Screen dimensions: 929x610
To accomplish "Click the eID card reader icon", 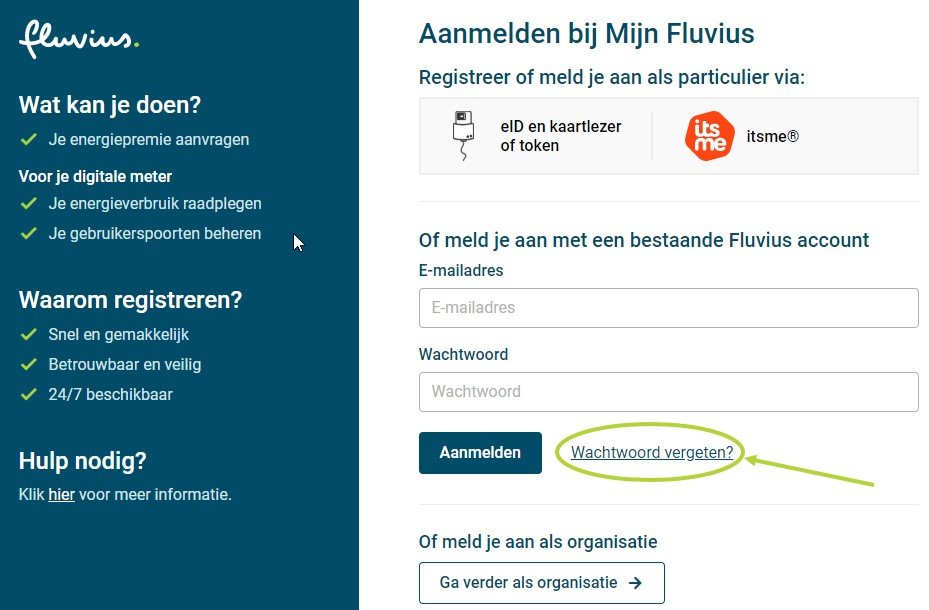I will pyautogui.click(x=462, y=136).
